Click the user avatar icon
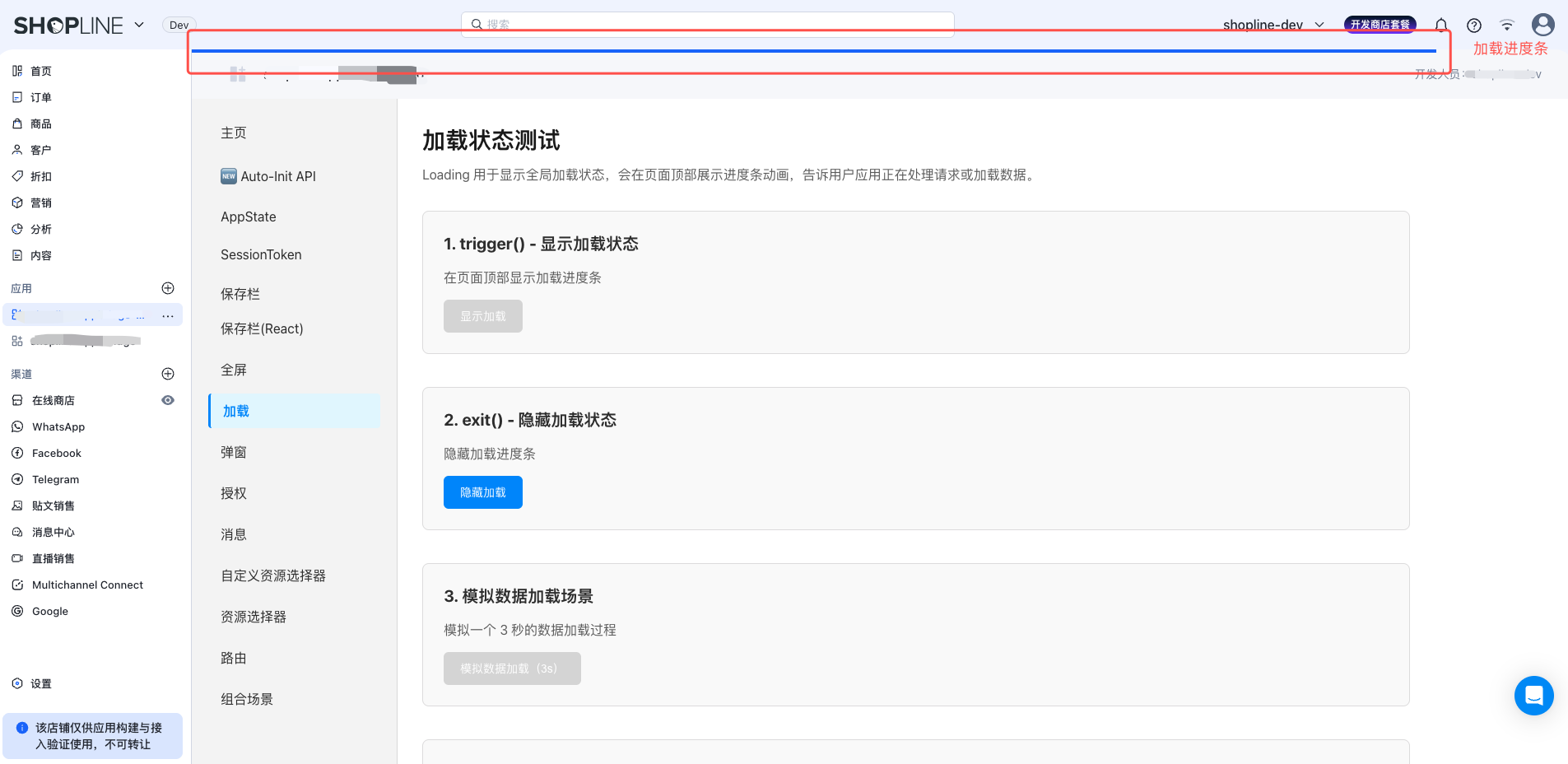This screenshot has width=1568, height=764. coord(1542,25)
